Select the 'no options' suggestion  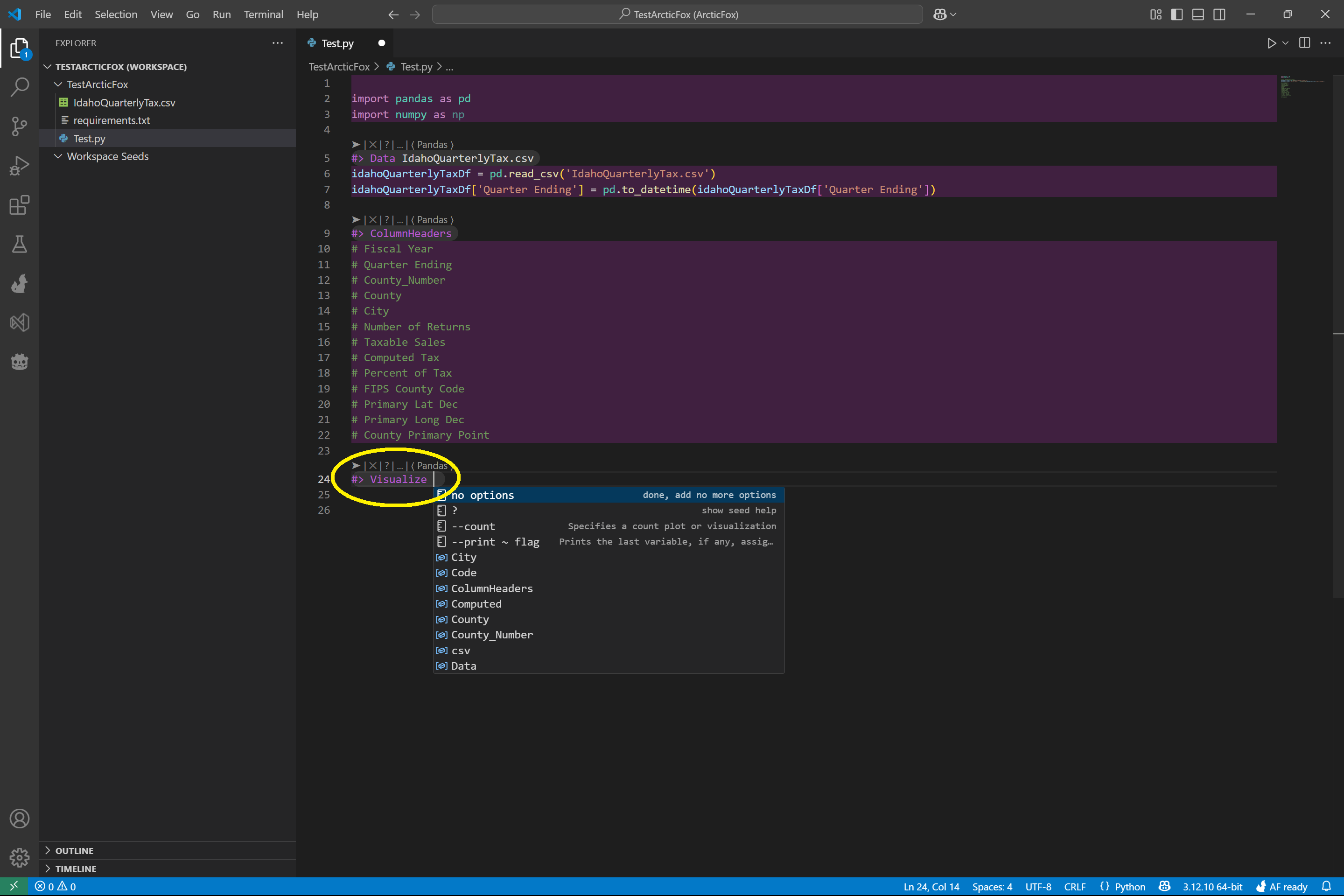pos(609,495)
